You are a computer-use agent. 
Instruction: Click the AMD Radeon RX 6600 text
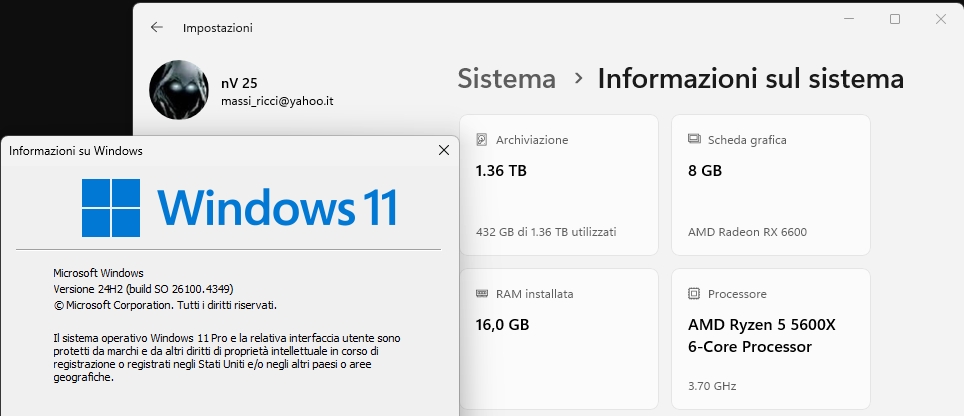pyautogui.click(x=747, y=232)
